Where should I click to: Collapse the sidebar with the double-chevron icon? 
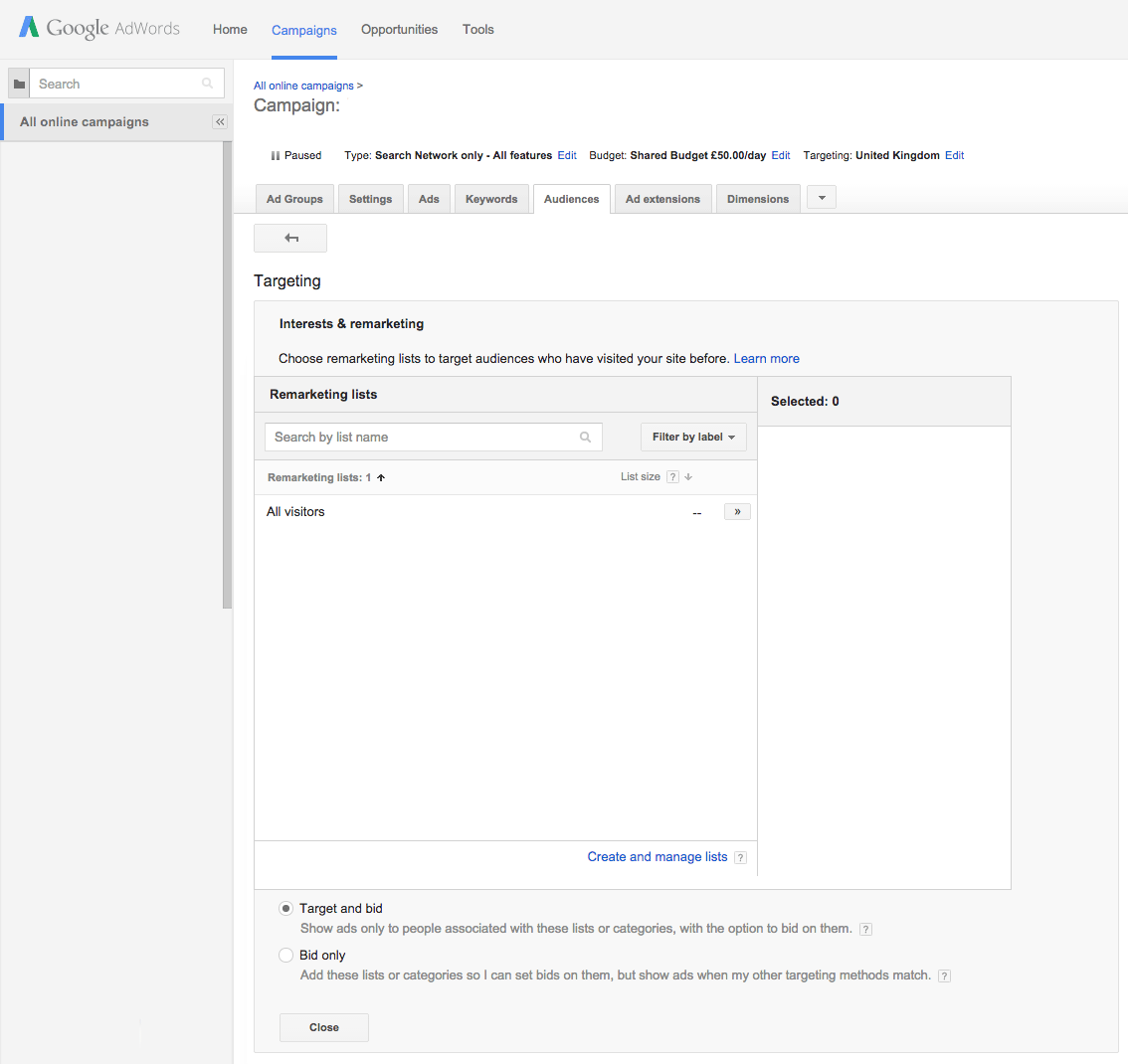coord(220,122)
